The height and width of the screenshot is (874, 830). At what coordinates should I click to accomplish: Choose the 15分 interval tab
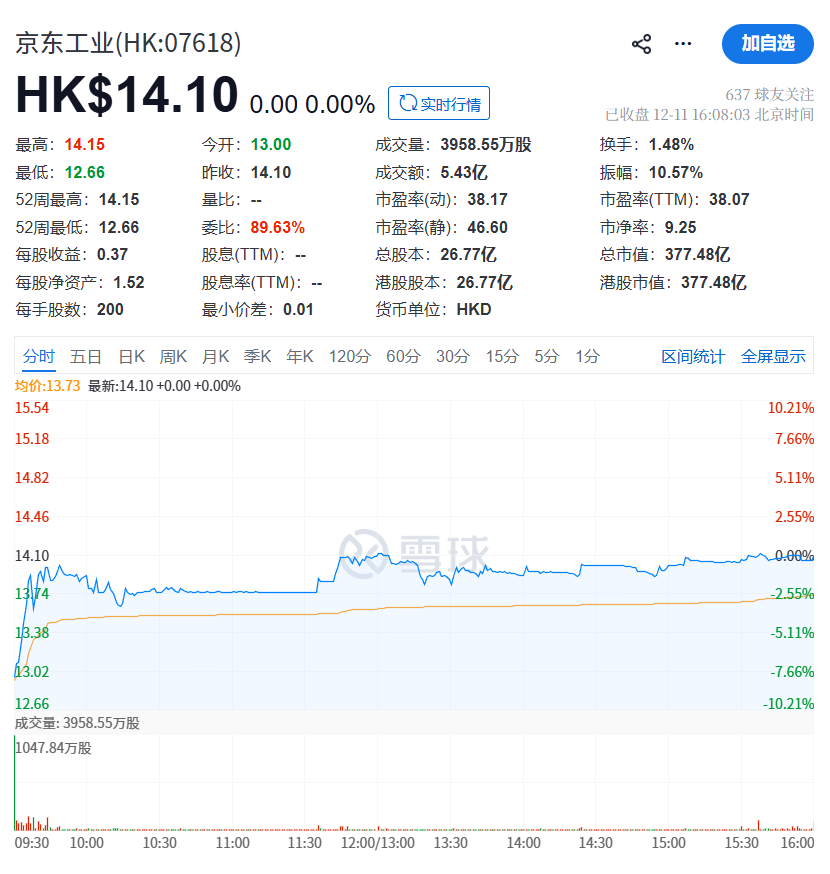tap(502, 356)
